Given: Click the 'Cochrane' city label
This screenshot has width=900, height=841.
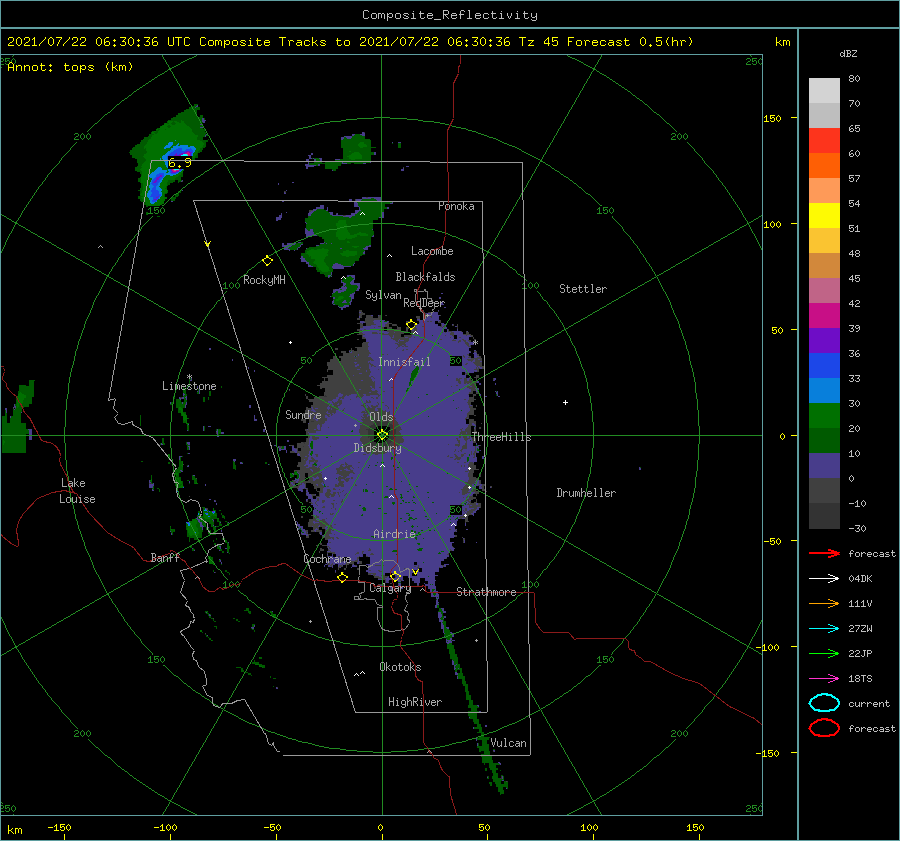Looking at the screenshot, I should [x=327, y=559].
